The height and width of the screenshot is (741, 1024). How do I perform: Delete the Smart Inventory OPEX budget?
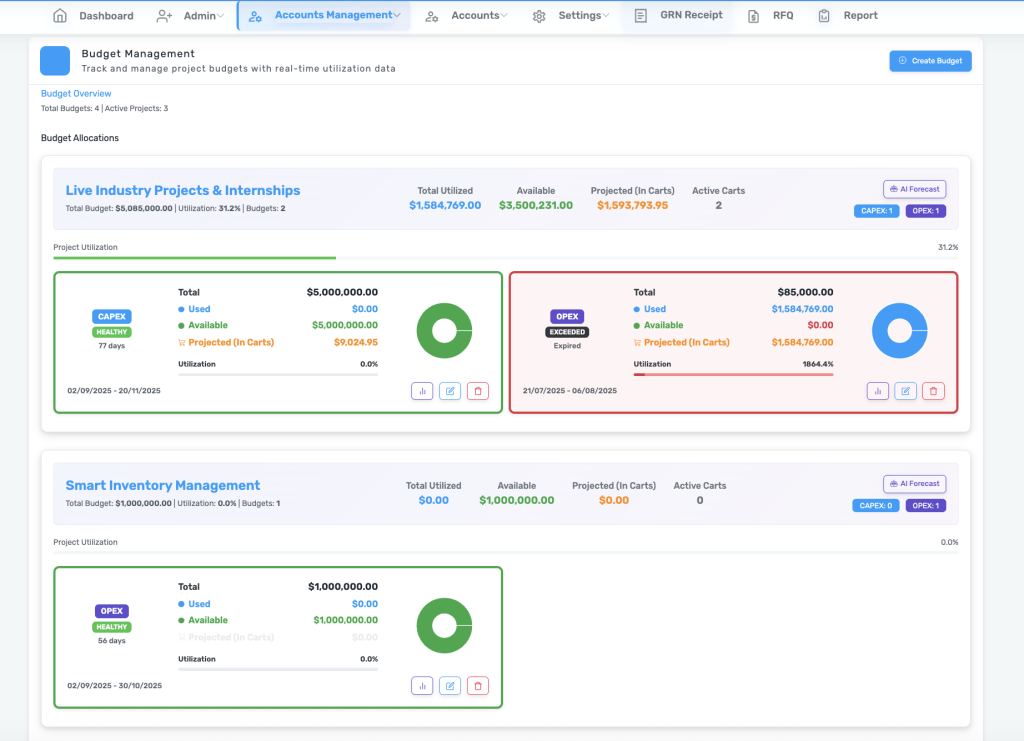[x=478, y=686]
